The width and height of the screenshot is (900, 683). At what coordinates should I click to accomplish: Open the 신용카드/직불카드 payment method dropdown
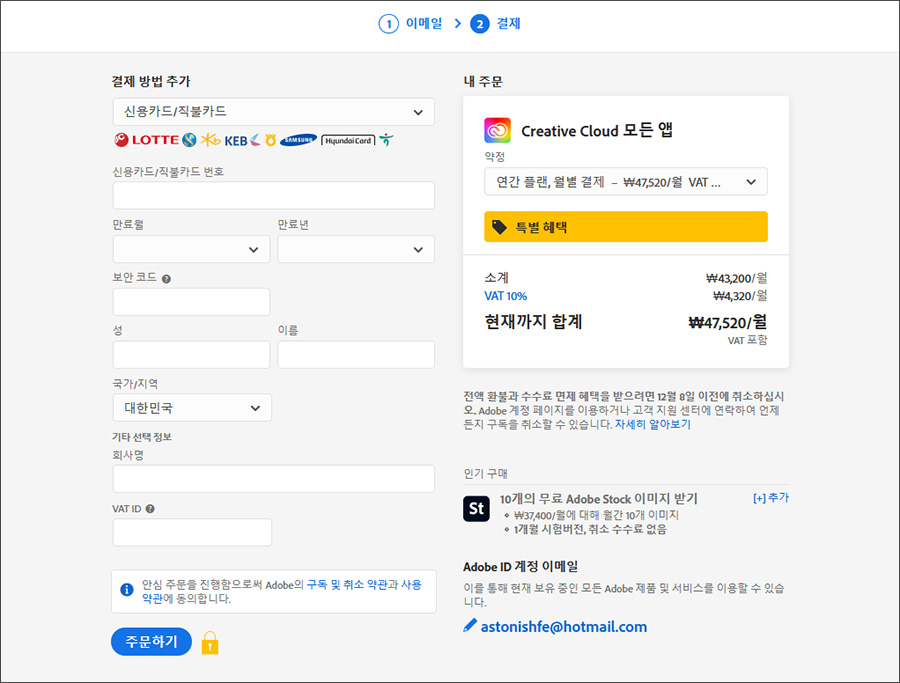tap(274, 112)
